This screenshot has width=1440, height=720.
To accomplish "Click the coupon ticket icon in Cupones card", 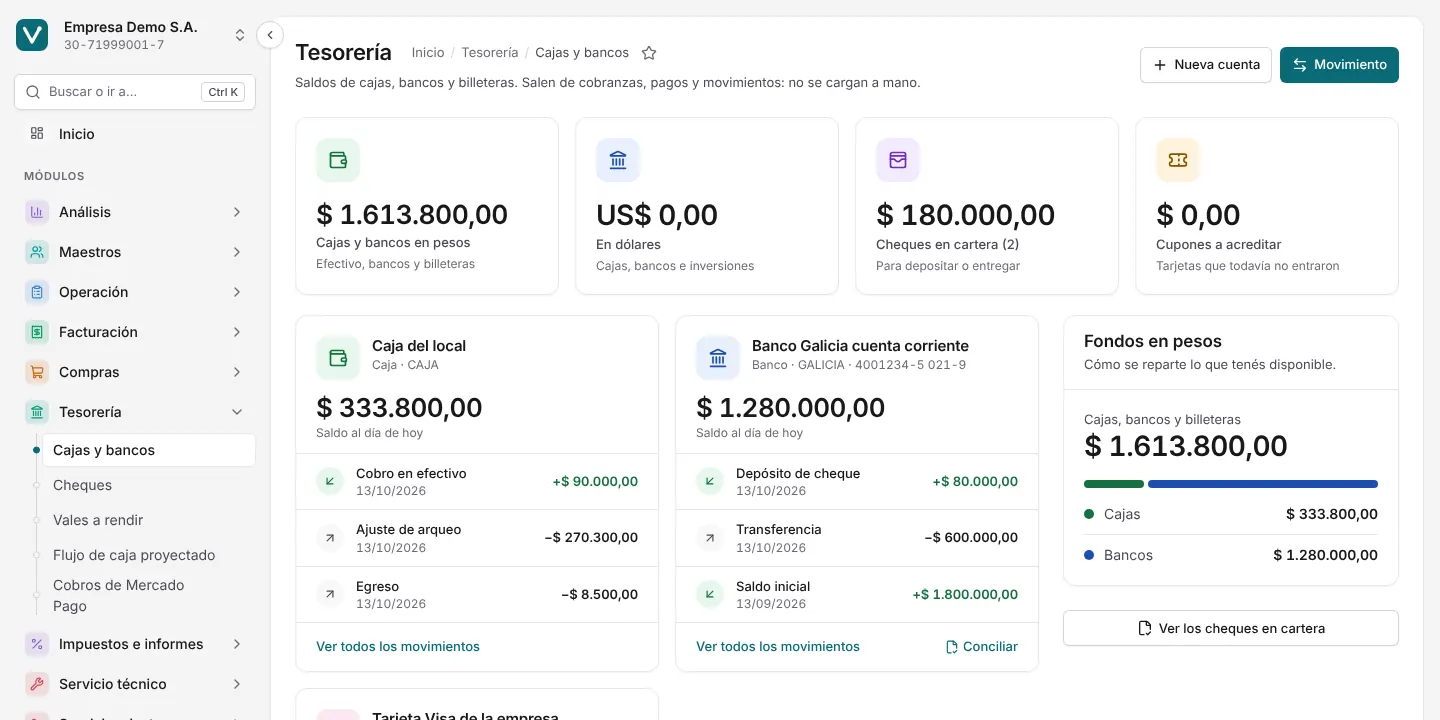I will tap(1178, 160).
